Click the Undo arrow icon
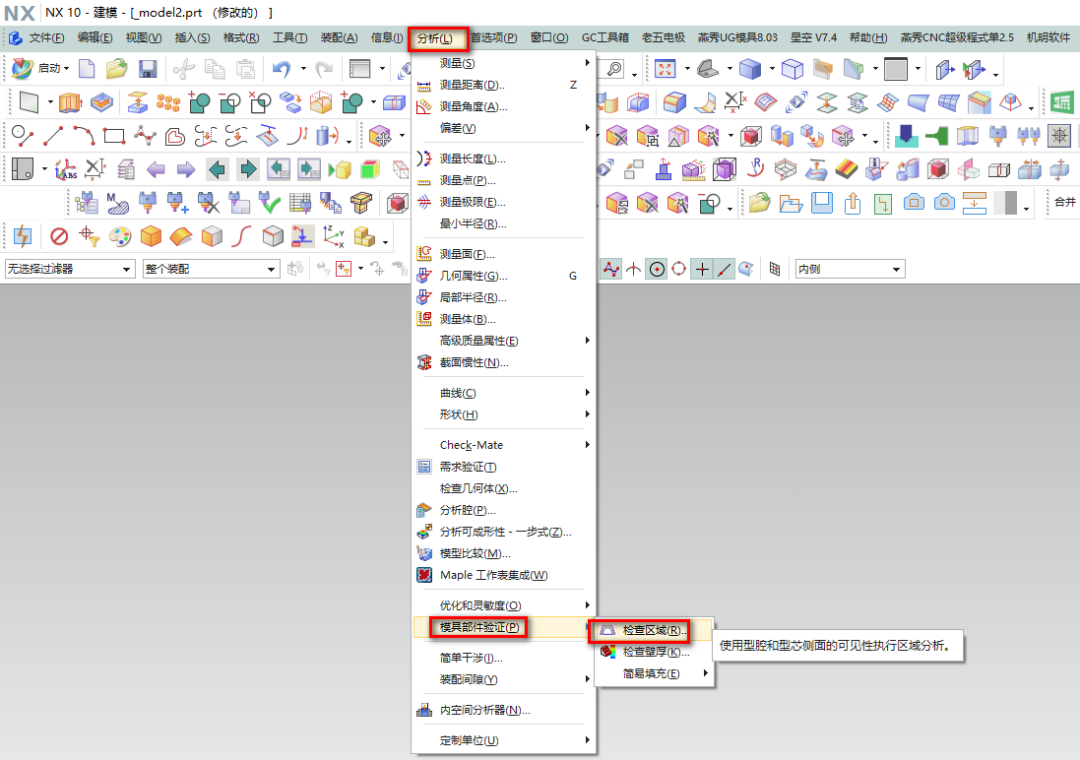 click(x=281, y=69)
